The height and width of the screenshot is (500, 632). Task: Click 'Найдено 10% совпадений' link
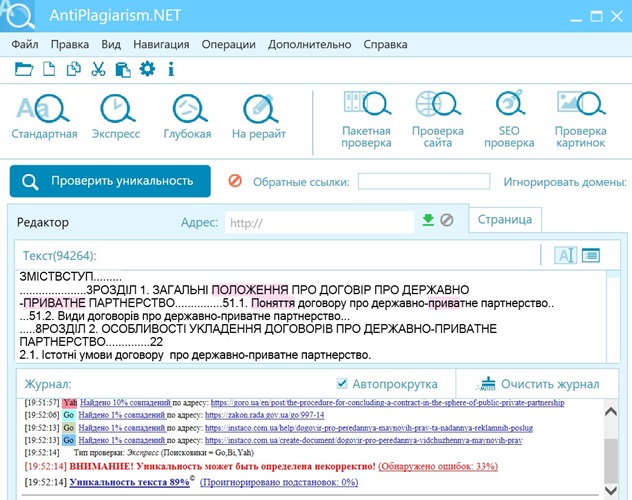coord(125,402)
